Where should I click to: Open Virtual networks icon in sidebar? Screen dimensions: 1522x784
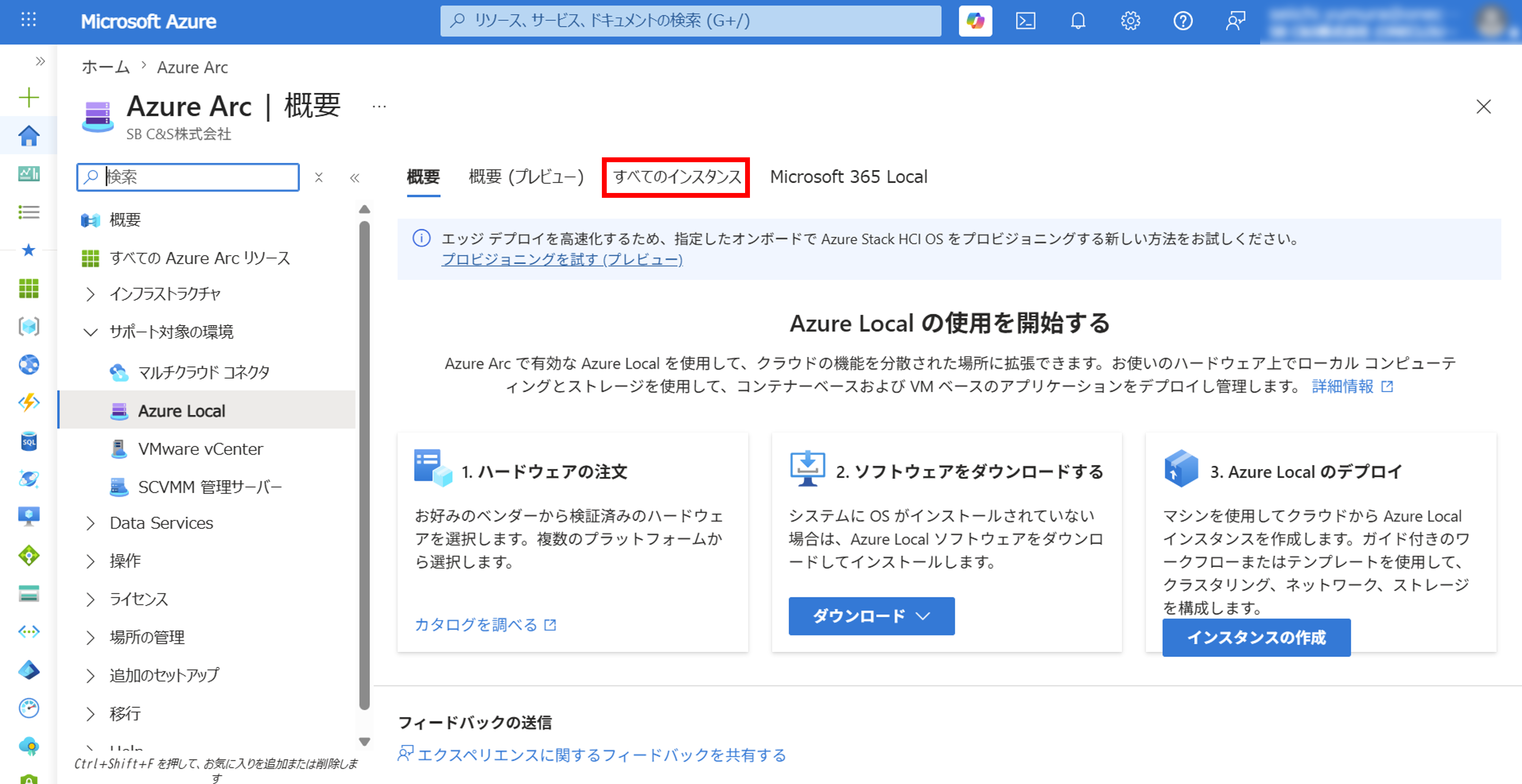(28, 631)
